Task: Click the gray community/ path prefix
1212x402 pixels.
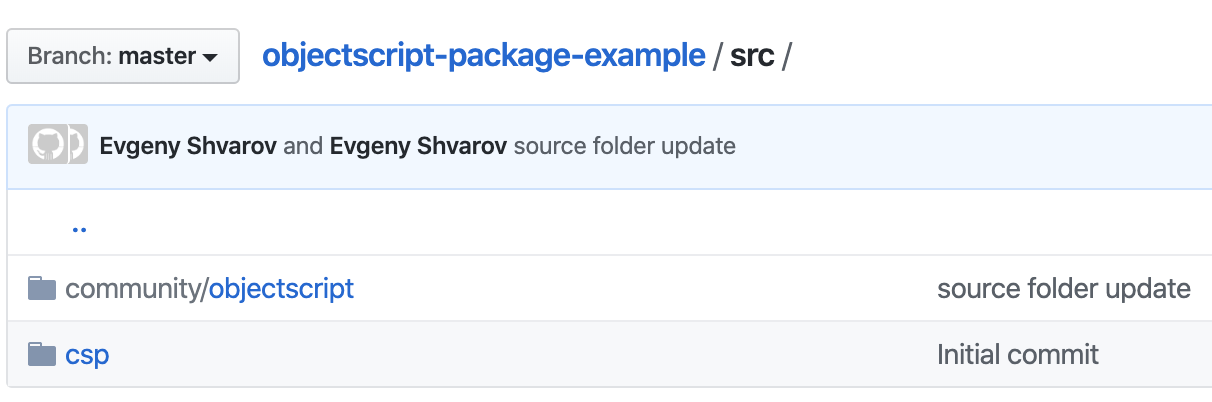Action: pyautogui.click(x=137, y=289)
